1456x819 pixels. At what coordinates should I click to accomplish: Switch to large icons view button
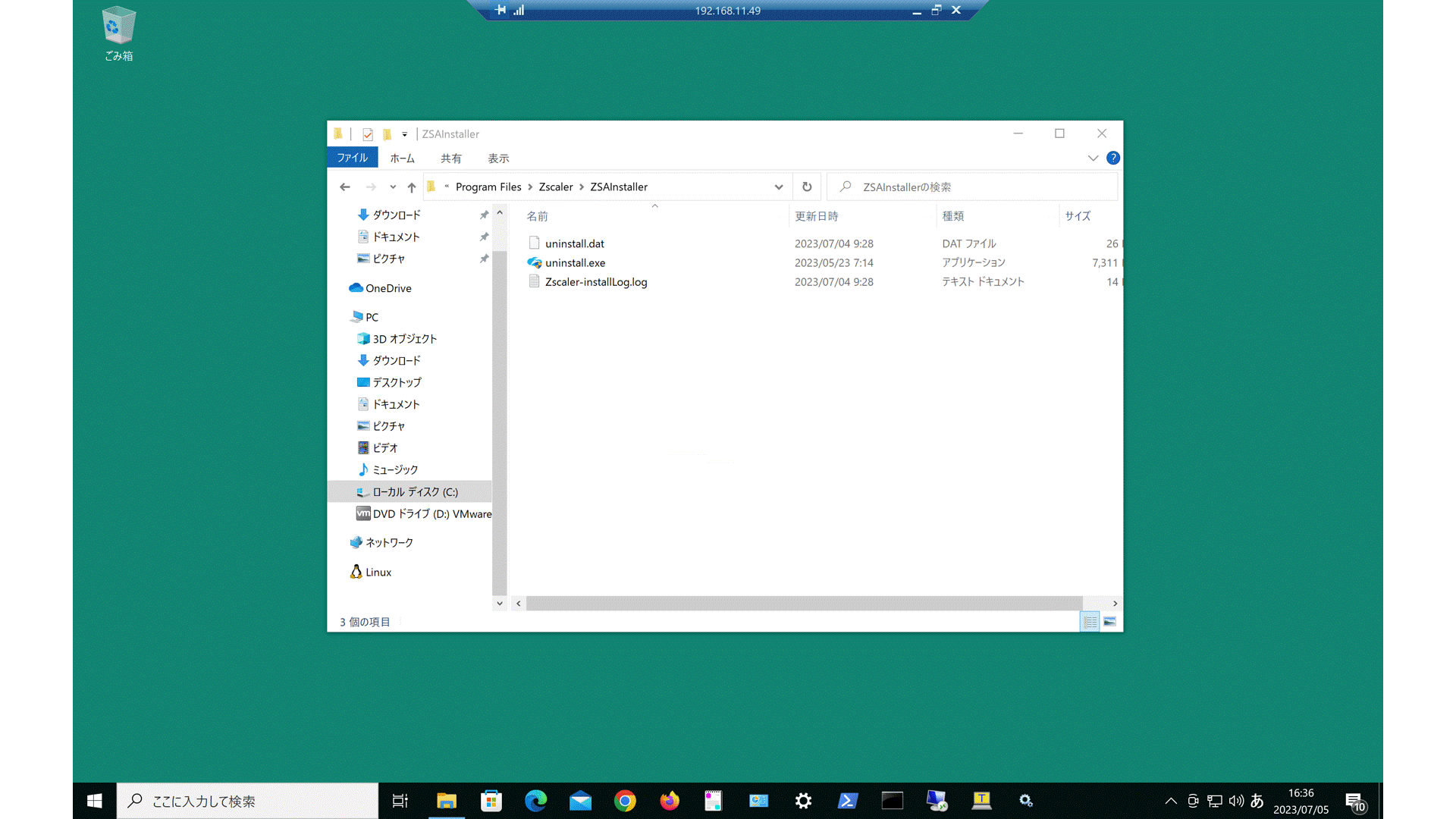pyautogui.click(x=1109, y=621)
